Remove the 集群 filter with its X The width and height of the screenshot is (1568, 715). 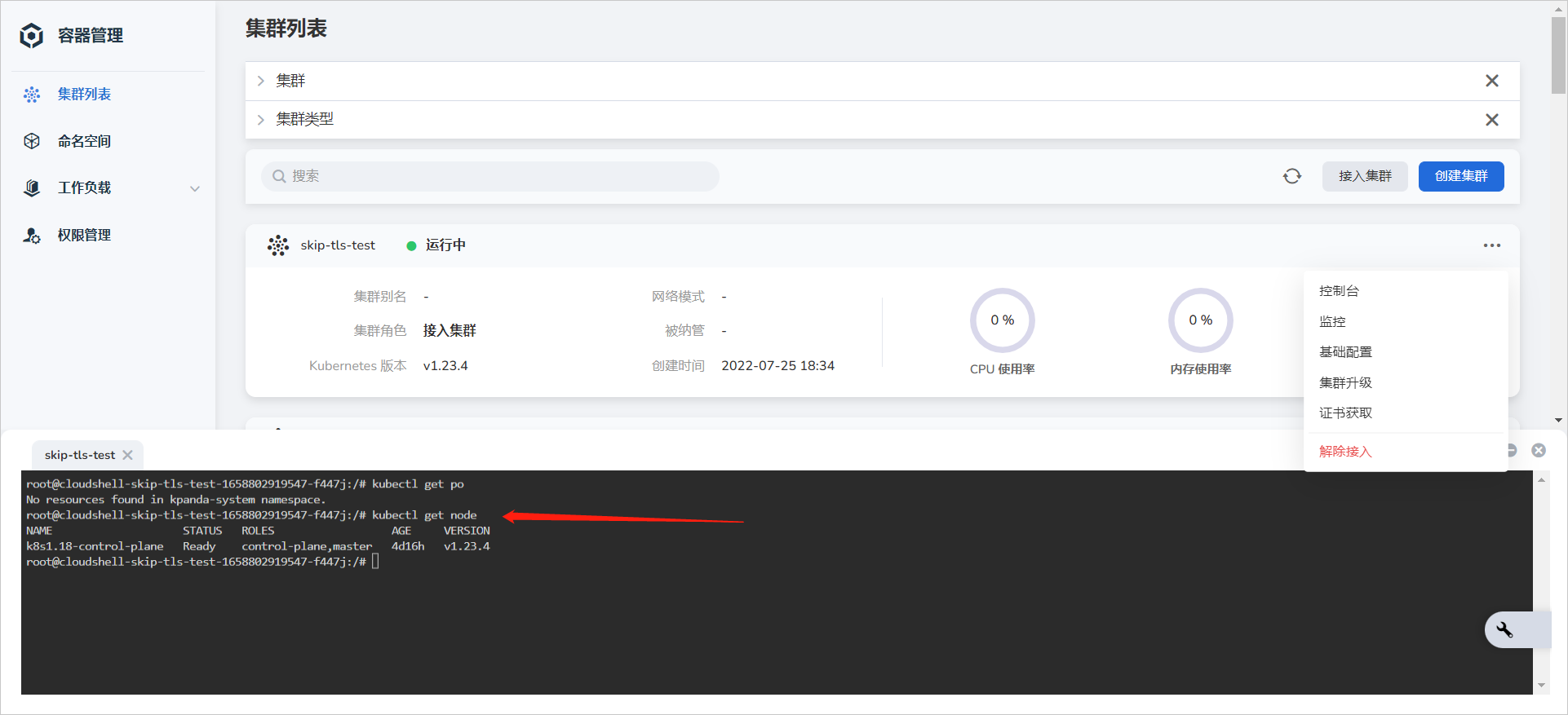click(1492, 81)
